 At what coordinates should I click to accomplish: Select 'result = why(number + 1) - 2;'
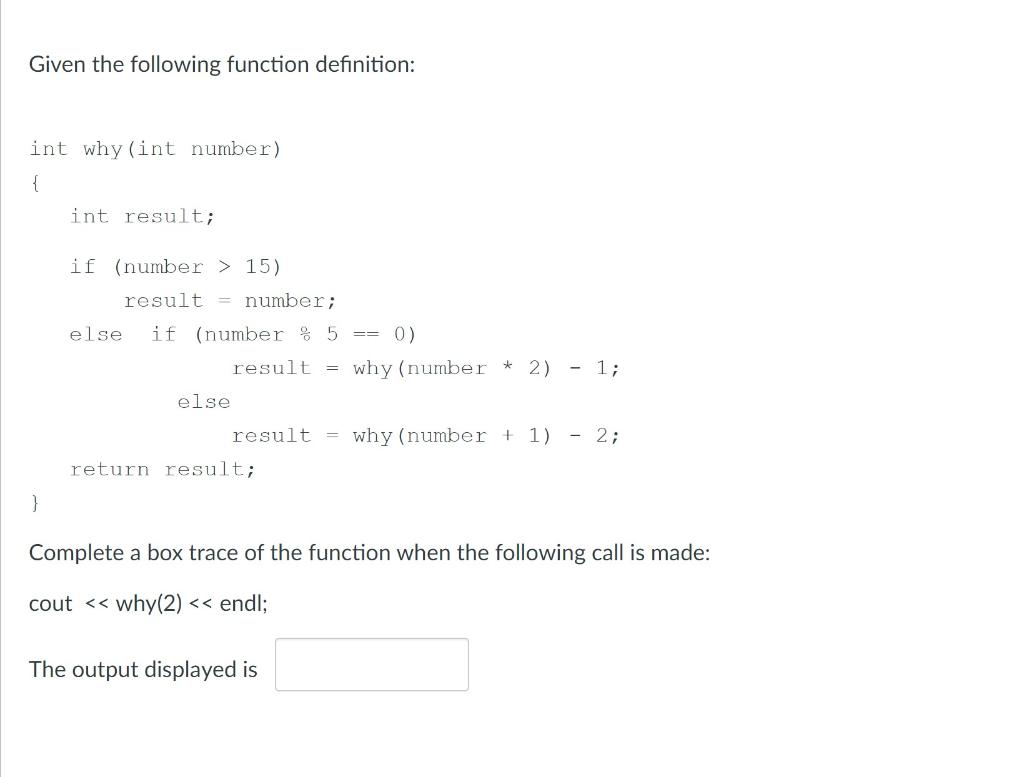click(425, 435)
